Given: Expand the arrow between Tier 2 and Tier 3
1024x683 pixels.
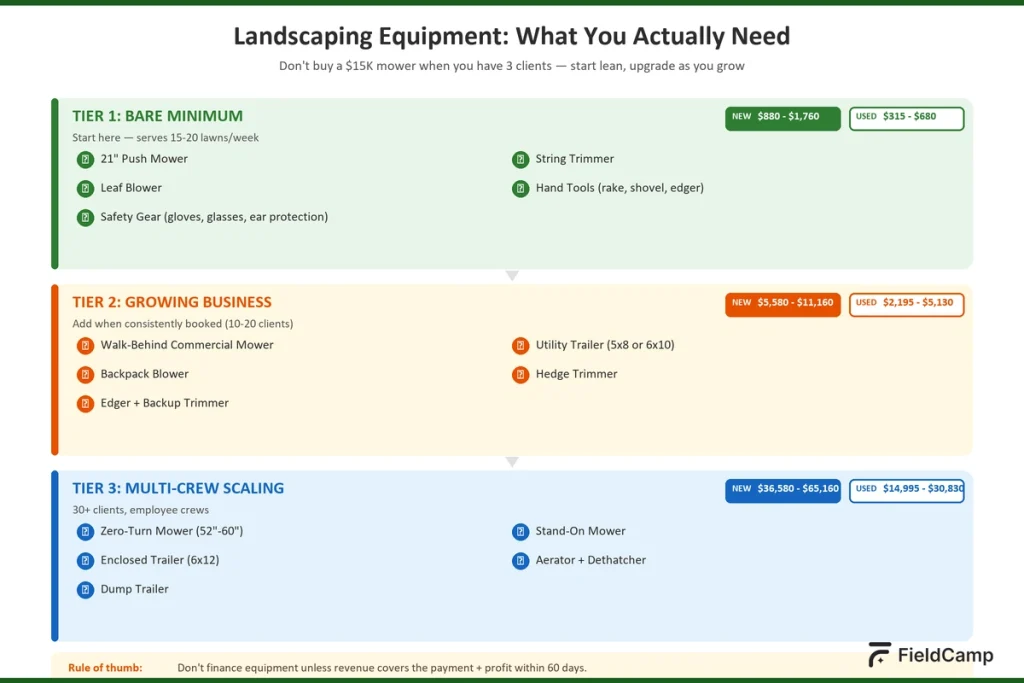Looking at the screenshot, I should 512,461.
